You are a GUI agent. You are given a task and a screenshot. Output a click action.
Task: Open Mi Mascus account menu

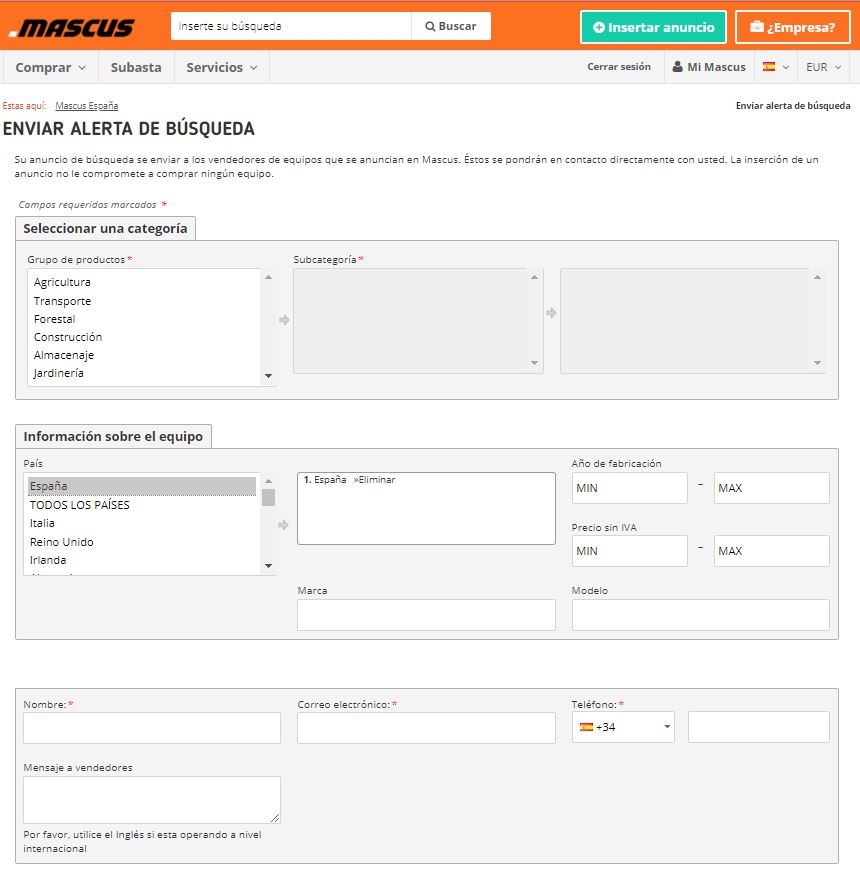[709, 67]
